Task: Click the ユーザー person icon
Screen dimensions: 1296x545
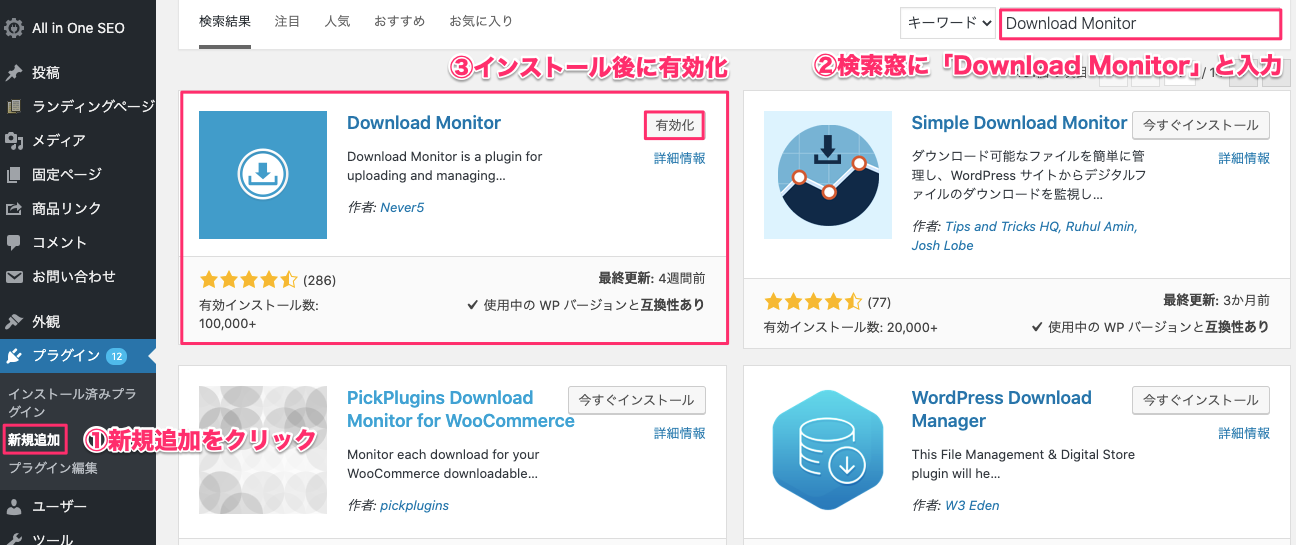Action: 14,506
